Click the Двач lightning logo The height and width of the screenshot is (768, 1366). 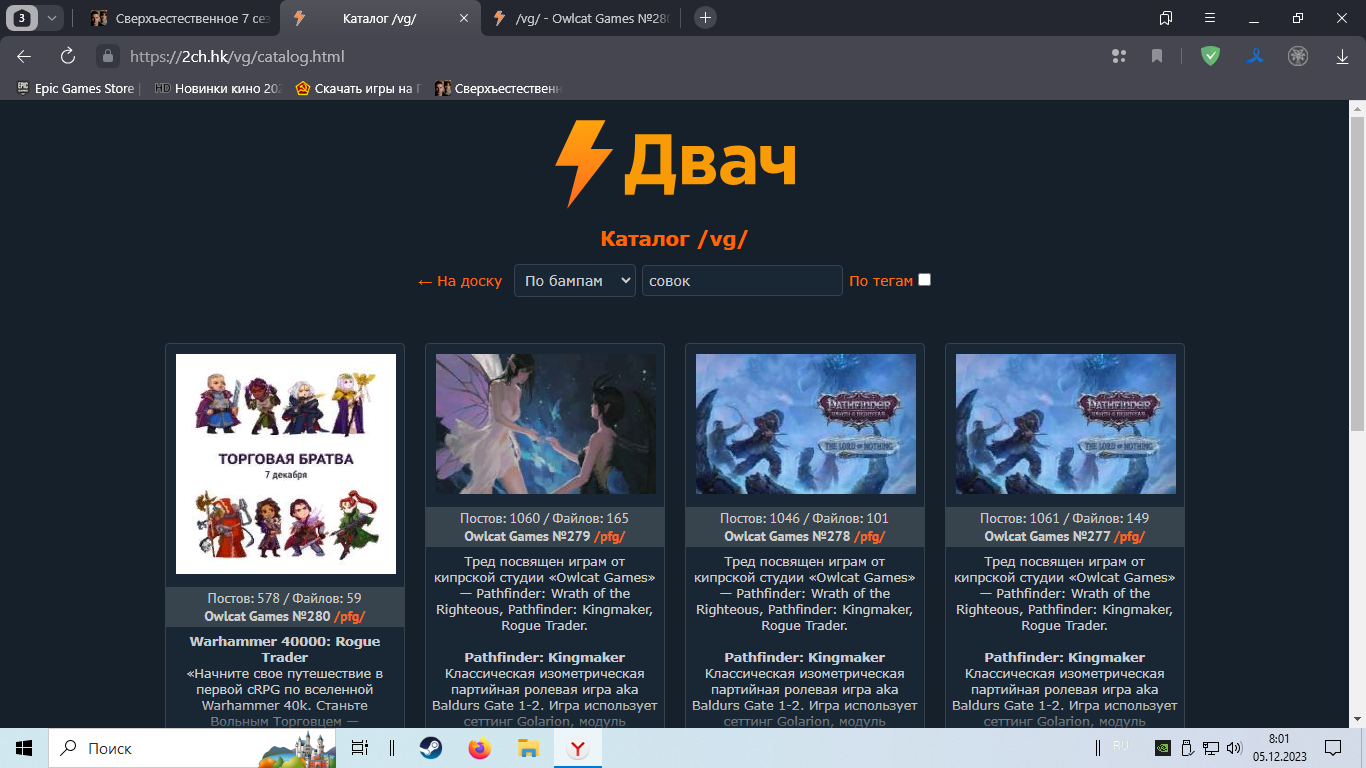pyautogui.click(x=676, y=163)
